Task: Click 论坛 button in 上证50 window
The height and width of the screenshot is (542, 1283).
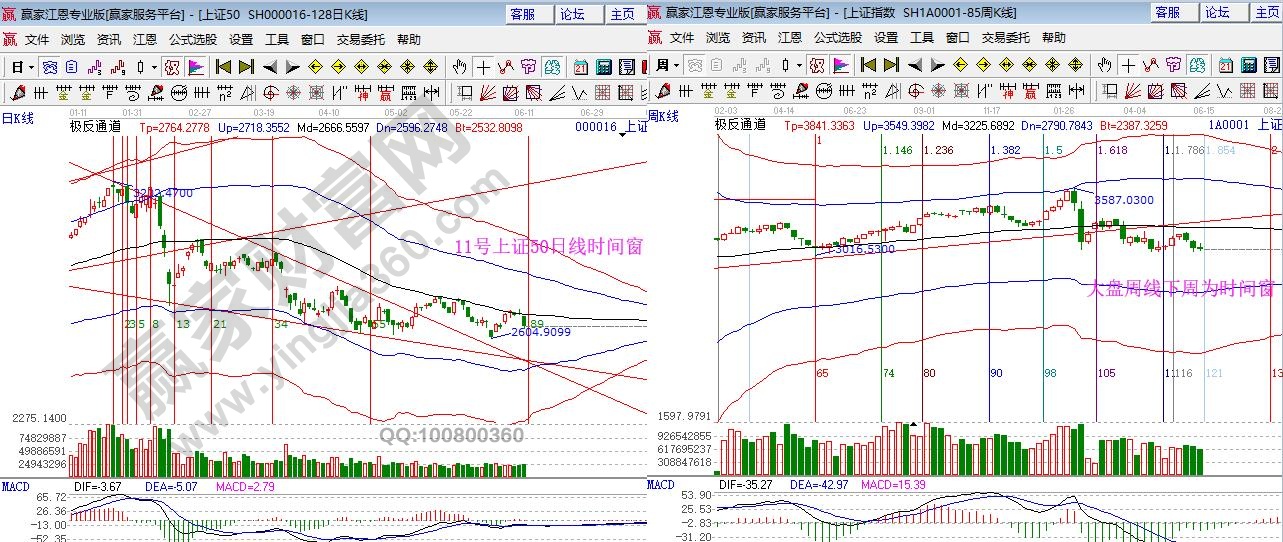Action: [x=572, y=13]
